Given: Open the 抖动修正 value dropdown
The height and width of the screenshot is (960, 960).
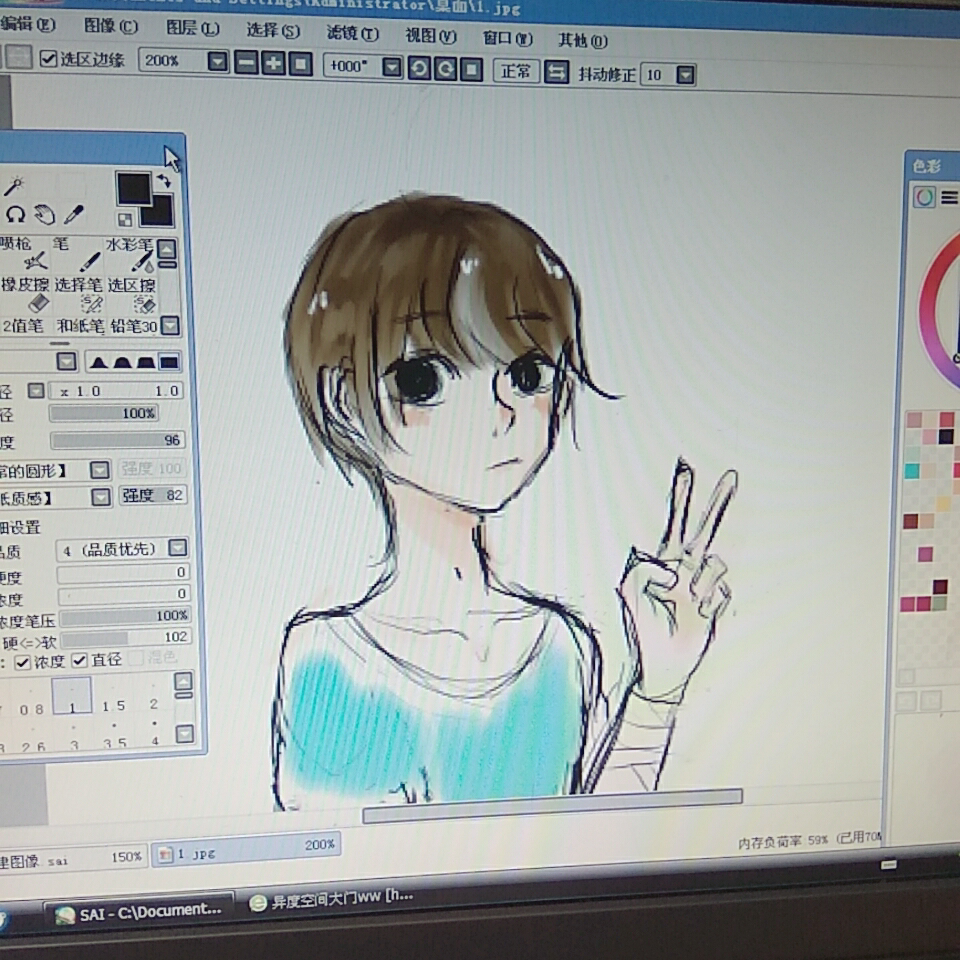Looking at the screenshot, I should tap(686, 75).
